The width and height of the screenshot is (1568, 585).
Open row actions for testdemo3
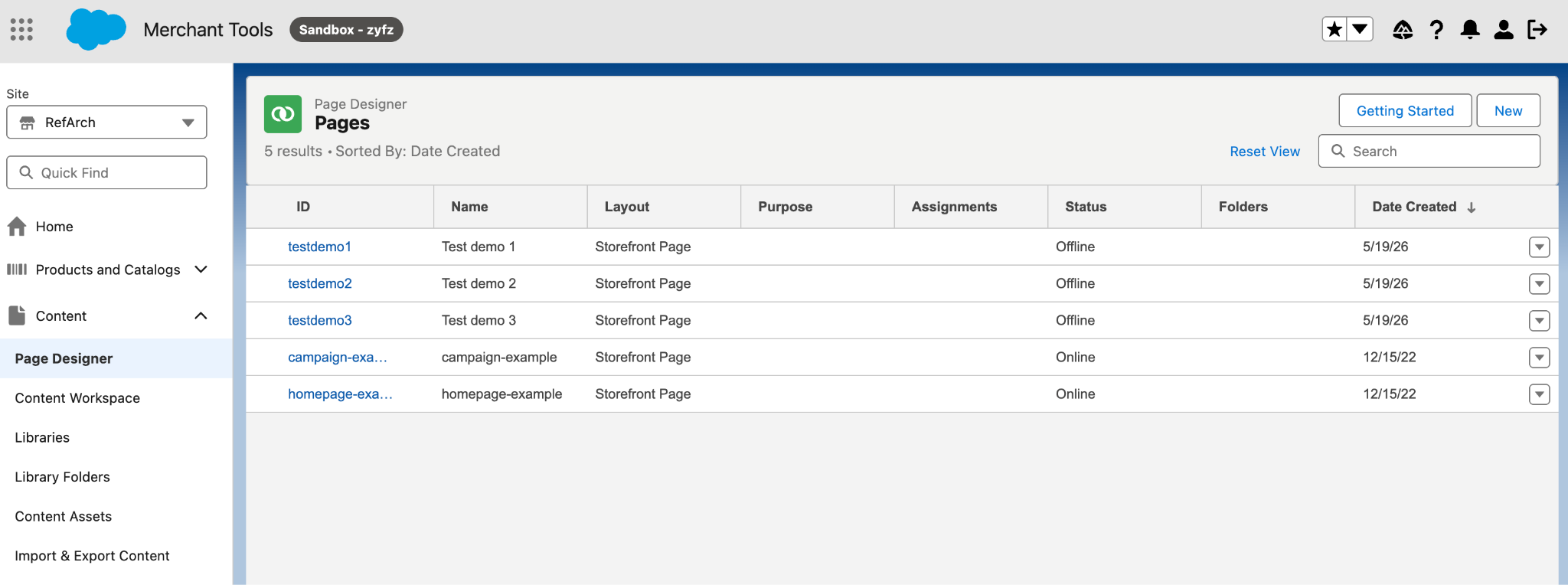coord(1540,321)
